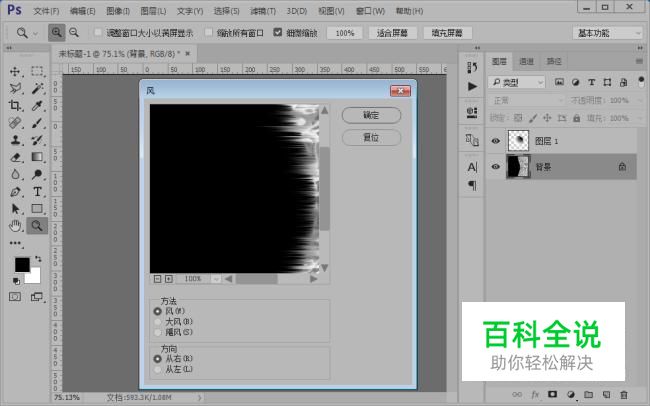Image resolution: width=650 pixels, height=406 pixels.
Task: Select the History Brush tool
Action: pos(37,140)
